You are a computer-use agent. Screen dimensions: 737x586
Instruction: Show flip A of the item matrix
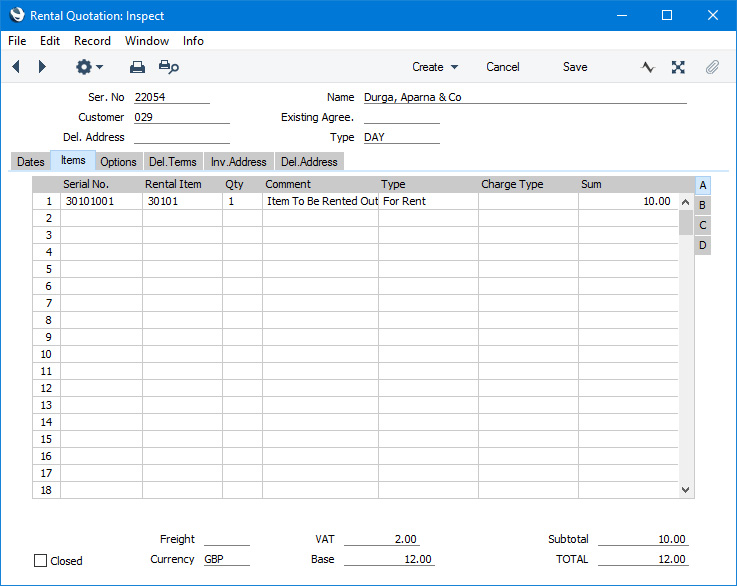point(702,185)
